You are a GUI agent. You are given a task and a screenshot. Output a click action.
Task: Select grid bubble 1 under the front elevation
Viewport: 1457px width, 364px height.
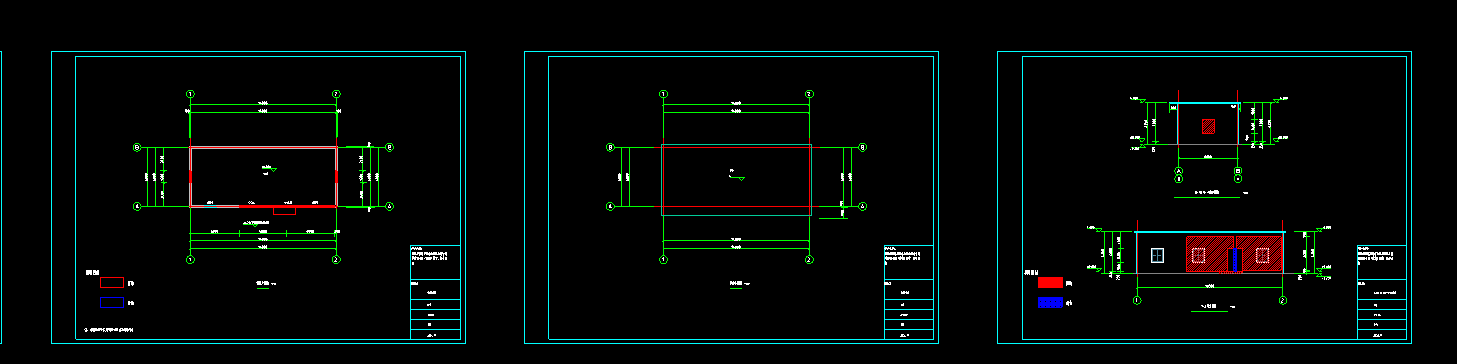1136,300
